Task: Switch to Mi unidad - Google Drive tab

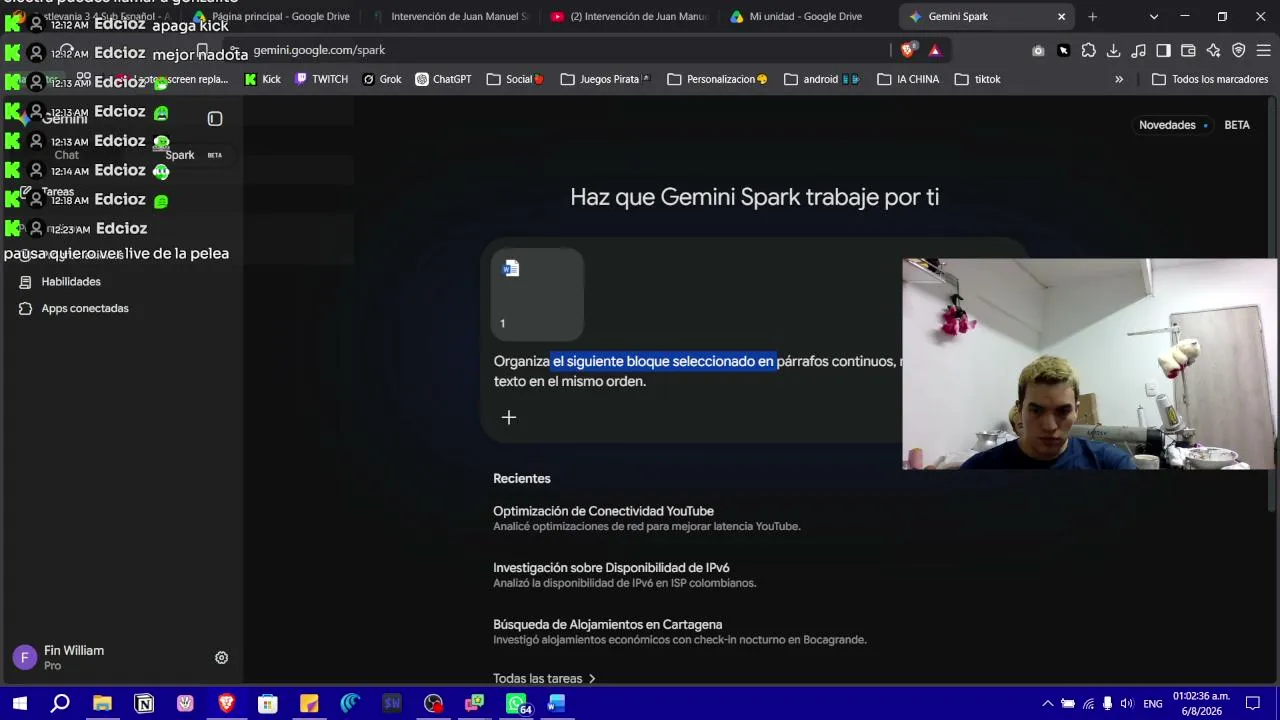Action: (807, 17)
